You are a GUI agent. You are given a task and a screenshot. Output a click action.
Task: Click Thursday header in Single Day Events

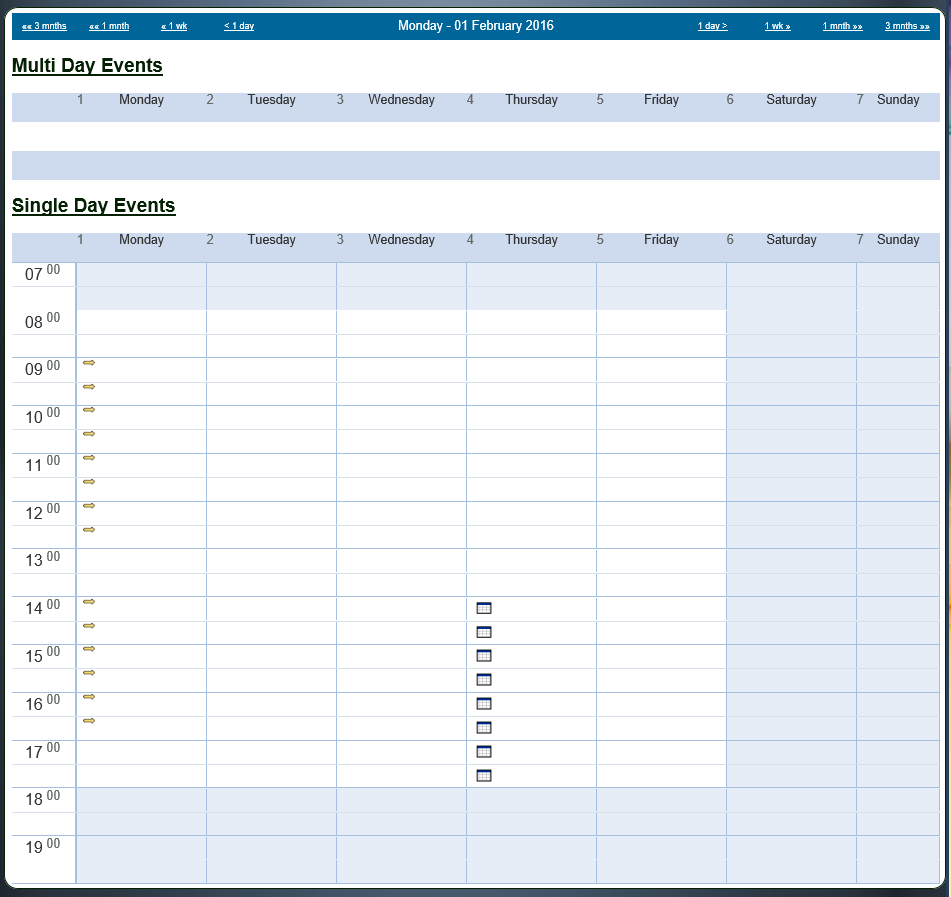[x=531, y=240]
